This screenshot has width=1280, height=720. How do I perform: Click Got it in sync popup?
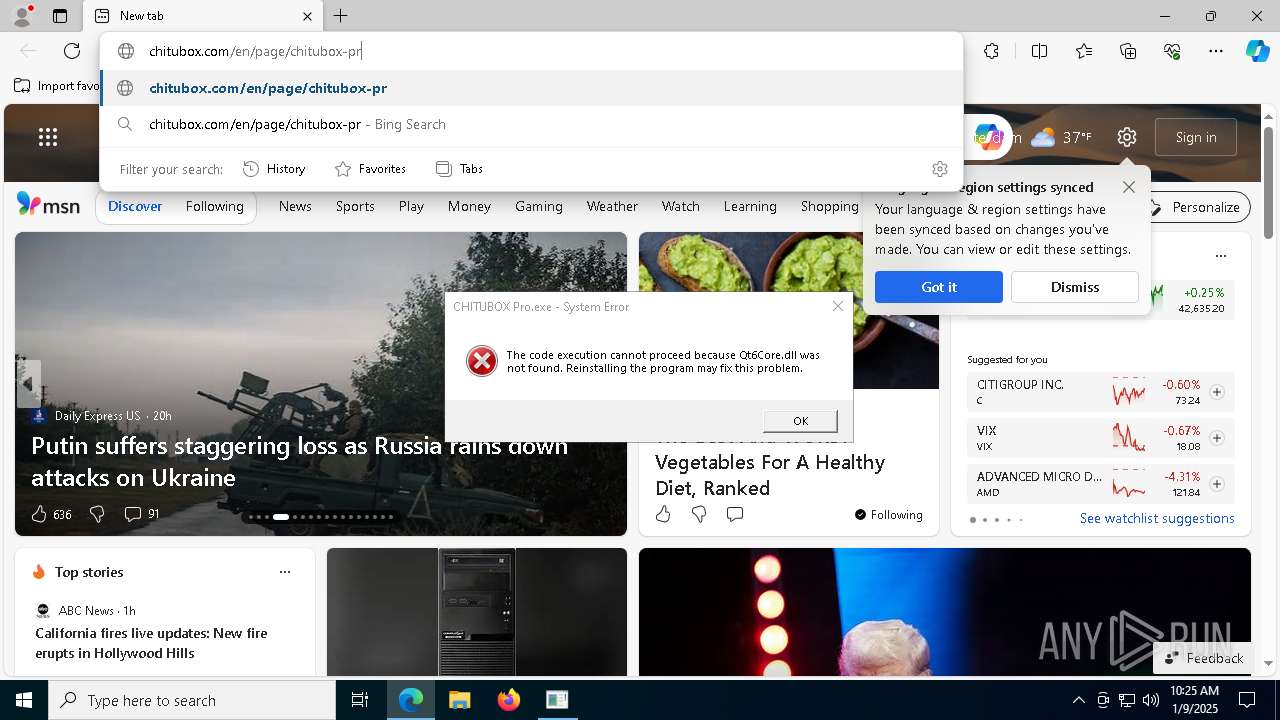(939, 287)
